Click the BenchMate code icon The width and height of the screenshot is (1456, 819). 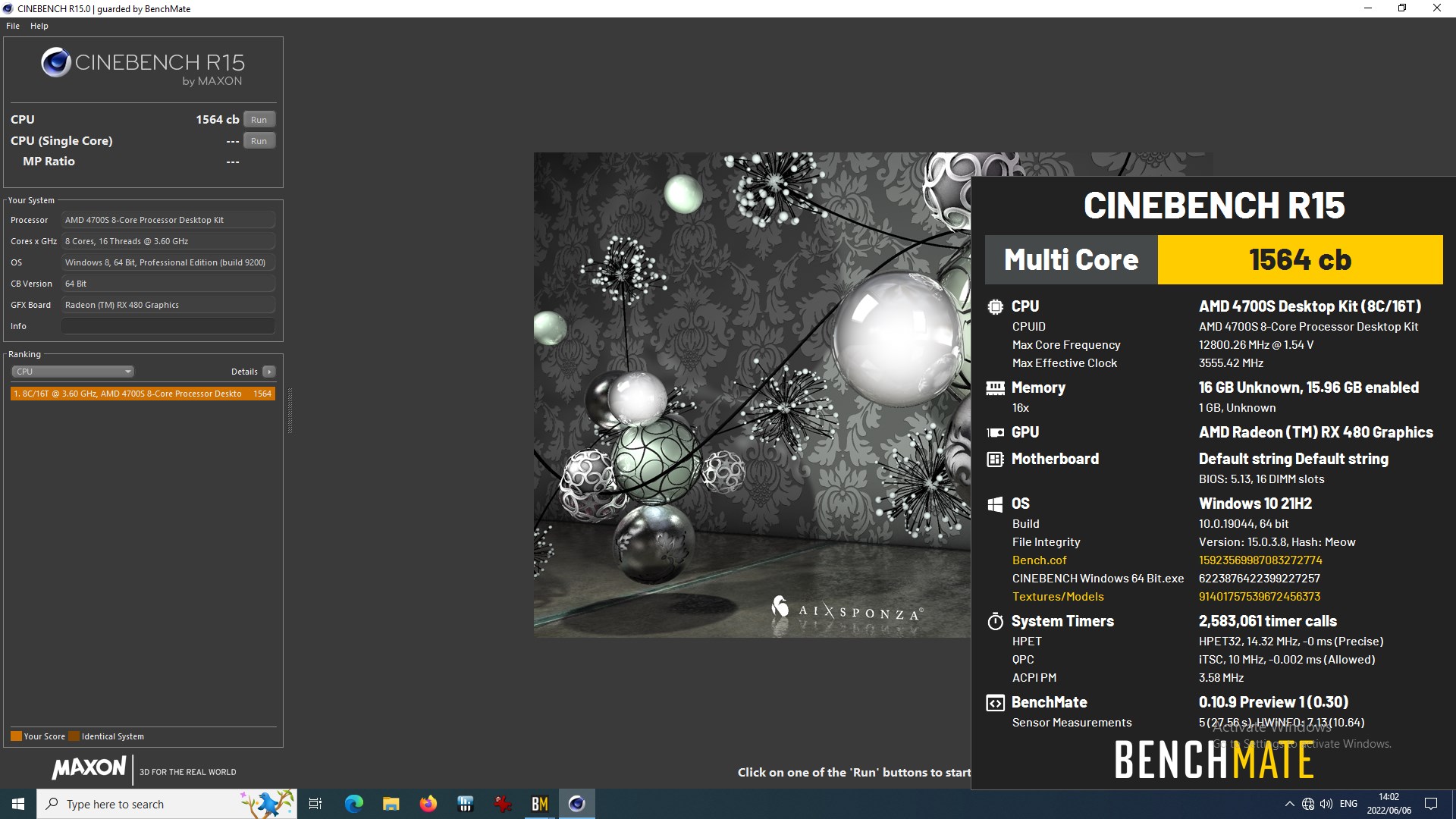995,703
